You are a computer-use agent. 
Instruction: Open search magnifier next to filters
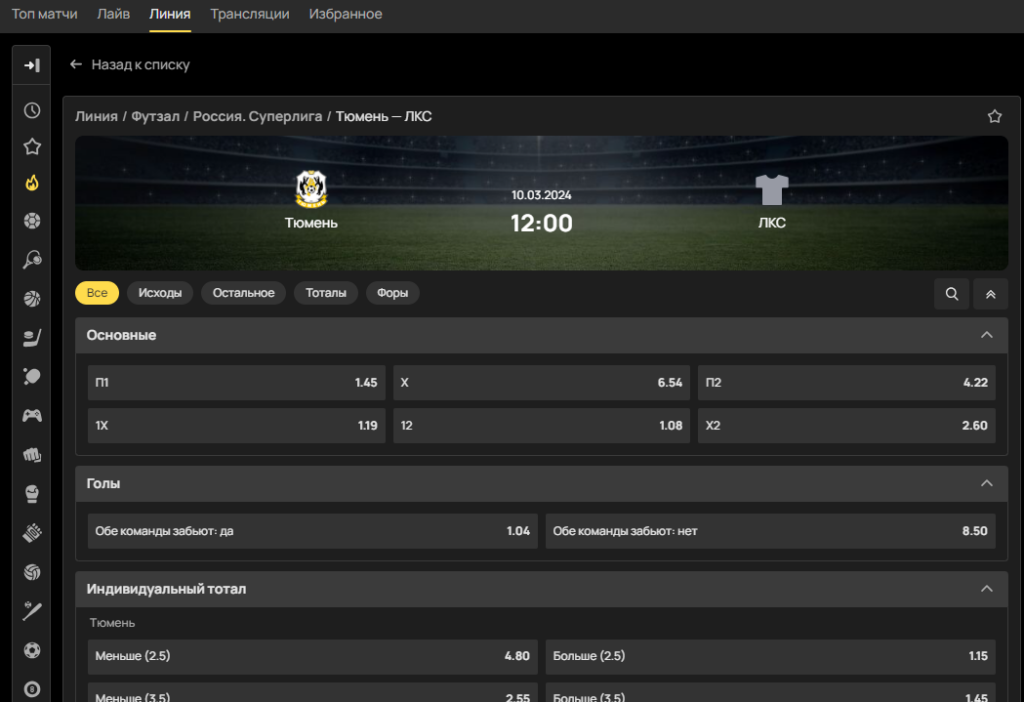[x=952, y=294]
